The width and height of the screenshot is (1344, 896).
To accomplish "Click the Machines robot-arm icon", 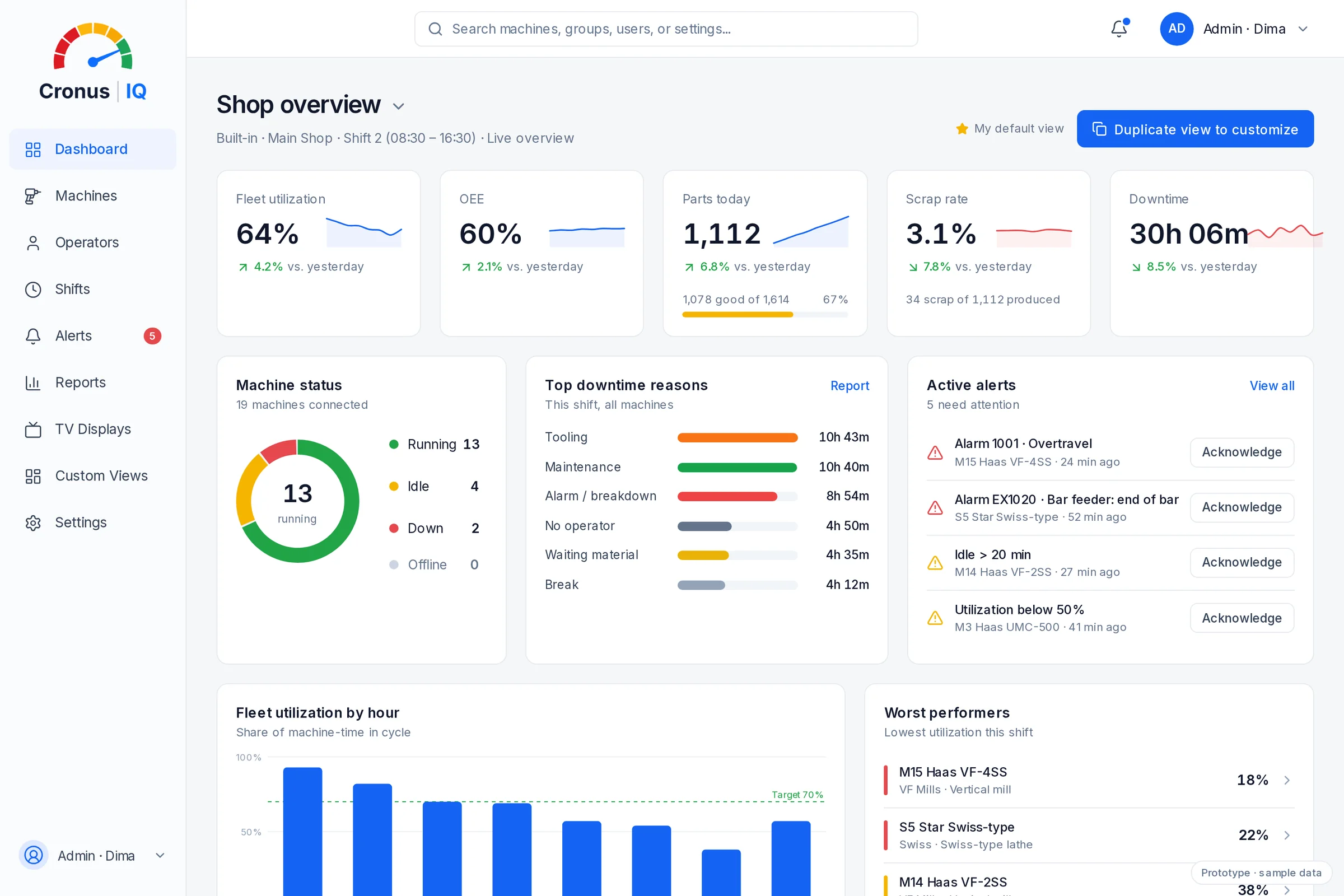I will [33, 196].
